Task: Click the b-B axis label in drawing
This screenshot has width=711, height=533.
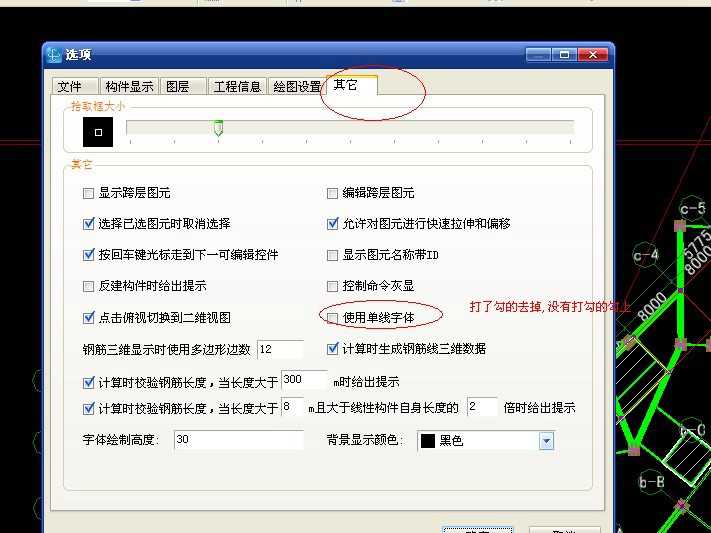Action: 652,482
